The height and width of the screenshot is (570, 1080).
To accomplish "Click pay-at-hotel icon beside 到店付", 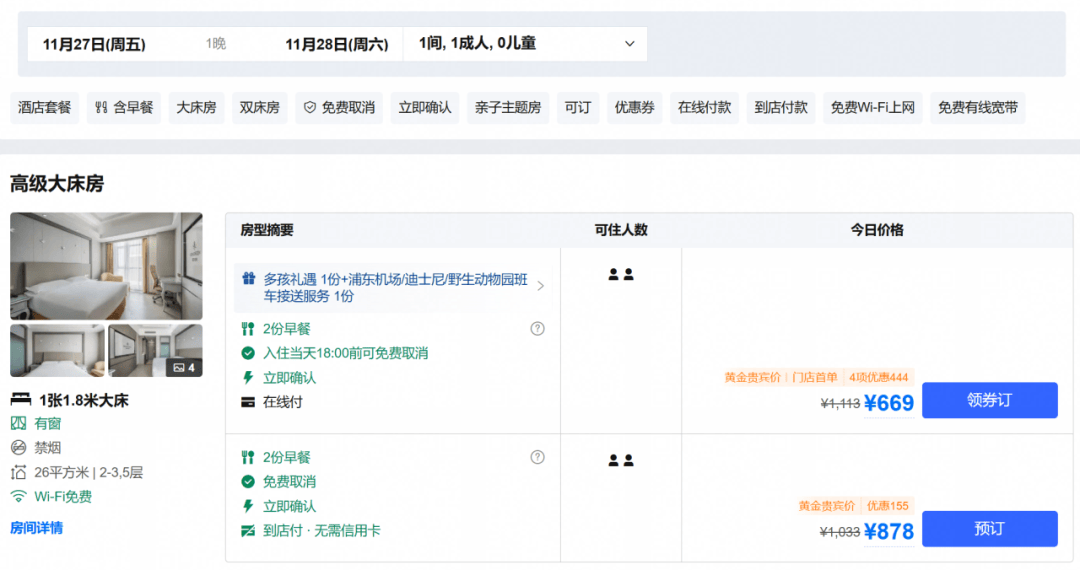I will point(248,531).
